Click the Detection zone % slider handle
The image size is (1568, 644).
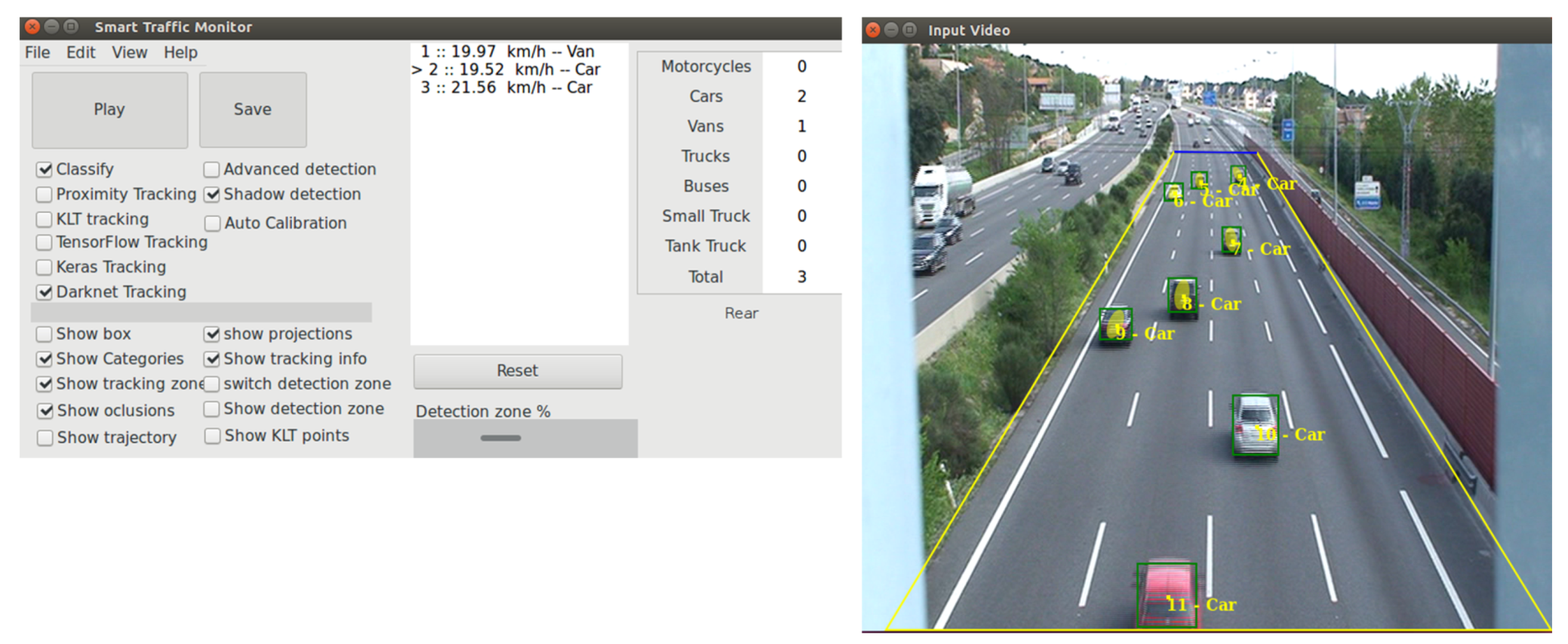pos(501,438)
